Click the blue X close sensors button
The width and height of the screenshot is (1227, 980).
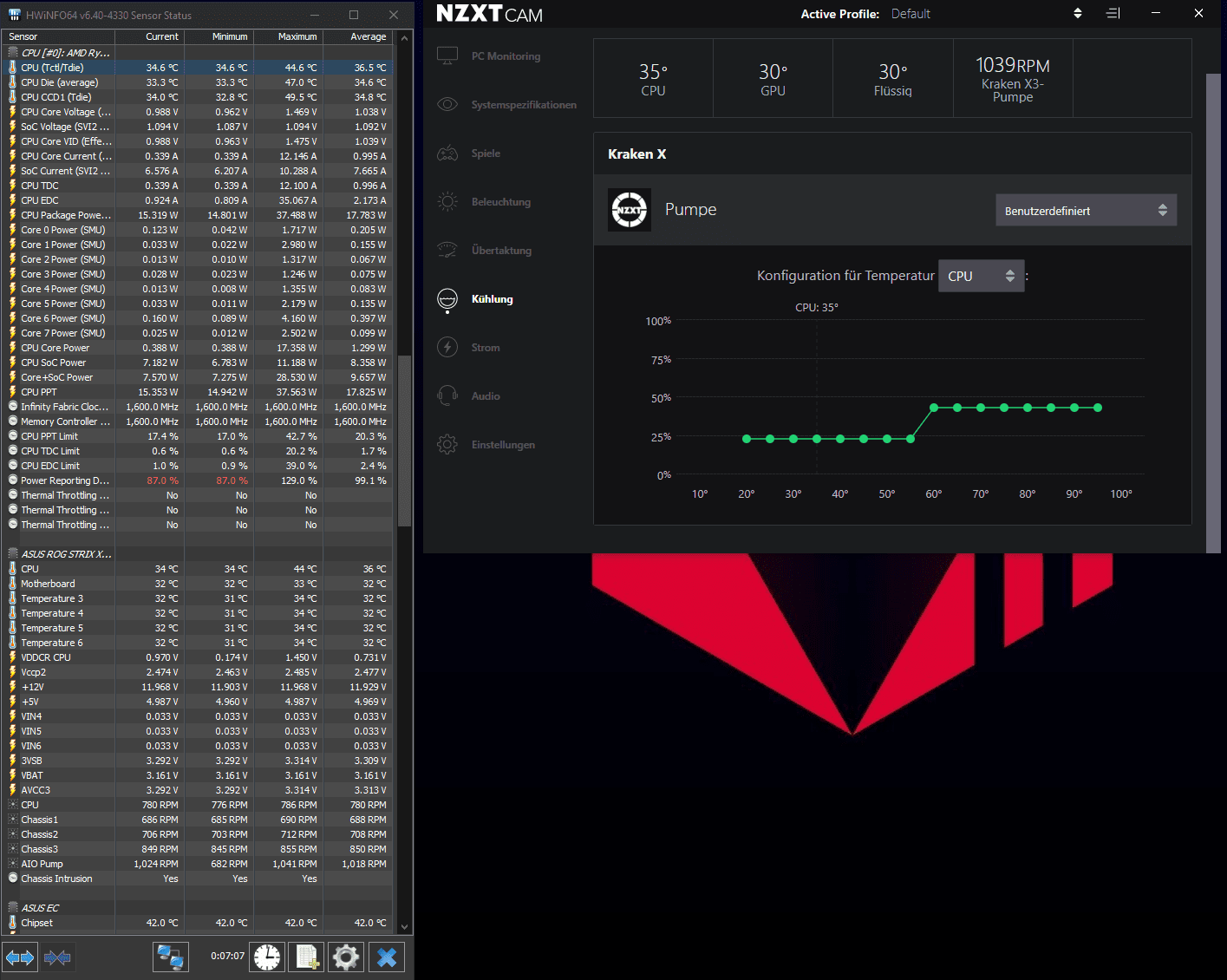[387, 957]
